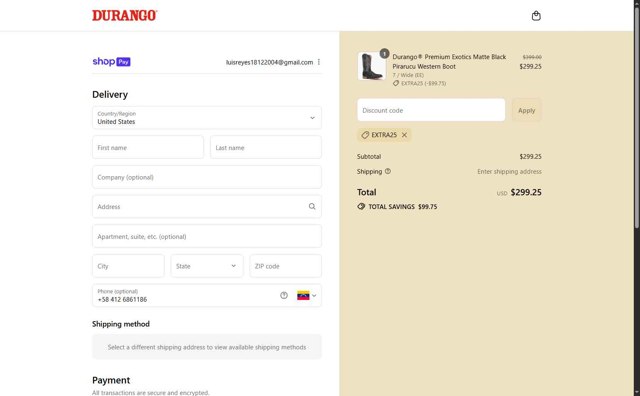This screenshot has width=640, height=396.
Task: Focus the Last name field
Action: tap(266, 147)
